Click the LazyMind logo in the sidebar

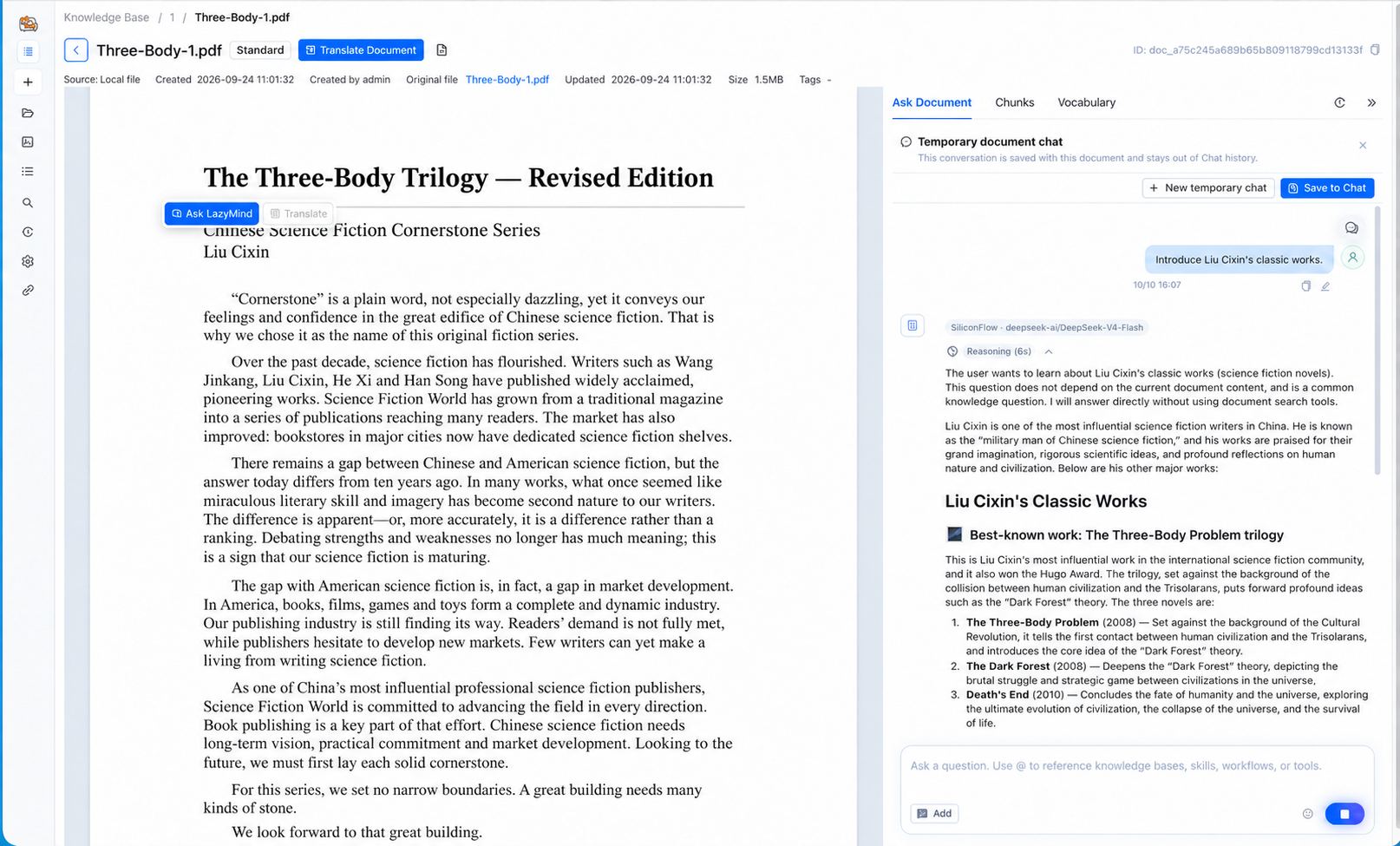(28, 23)
